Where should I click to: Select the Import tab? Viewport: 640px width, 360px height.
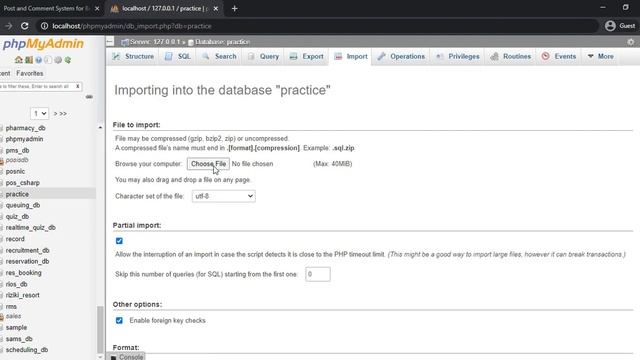coord(351,56)
